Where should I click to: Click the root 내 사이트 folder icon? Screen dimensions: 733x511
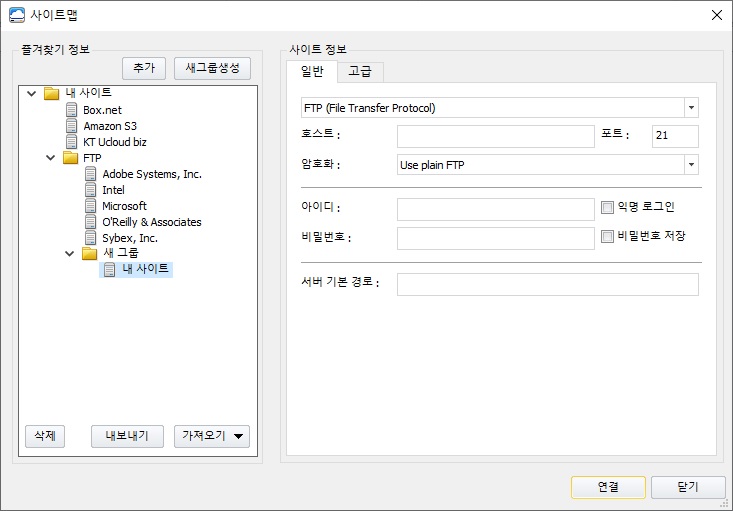(x=51, y=94)
